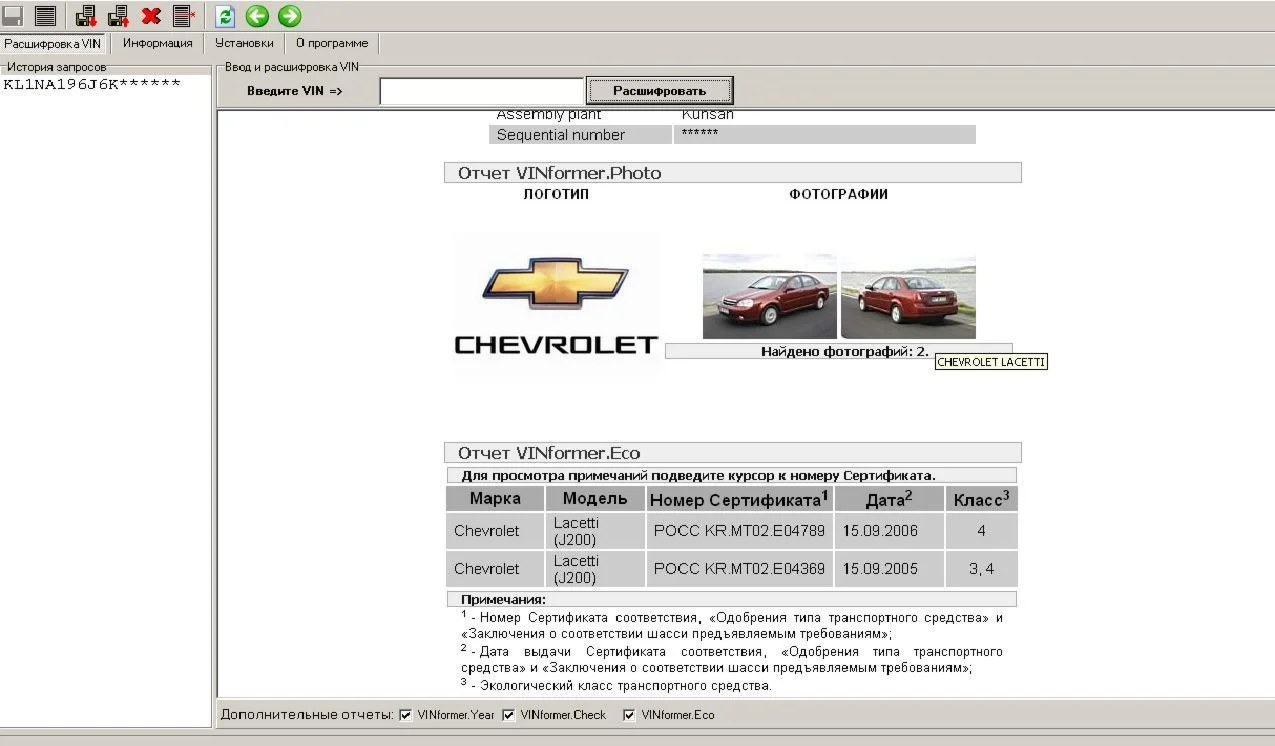Click the red X delete icon
The width and height of the screenshot is (1275, 746).
click(151, 16)
